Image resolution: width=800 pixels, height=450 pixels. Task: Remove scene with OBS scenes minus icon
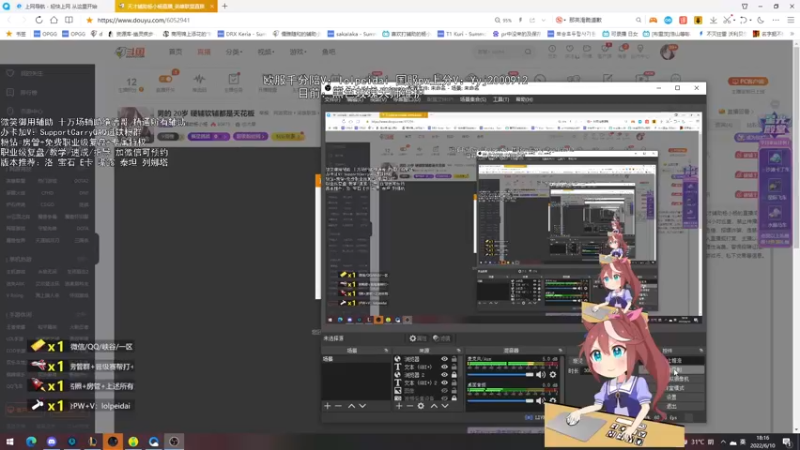click(x=338, y=406)
